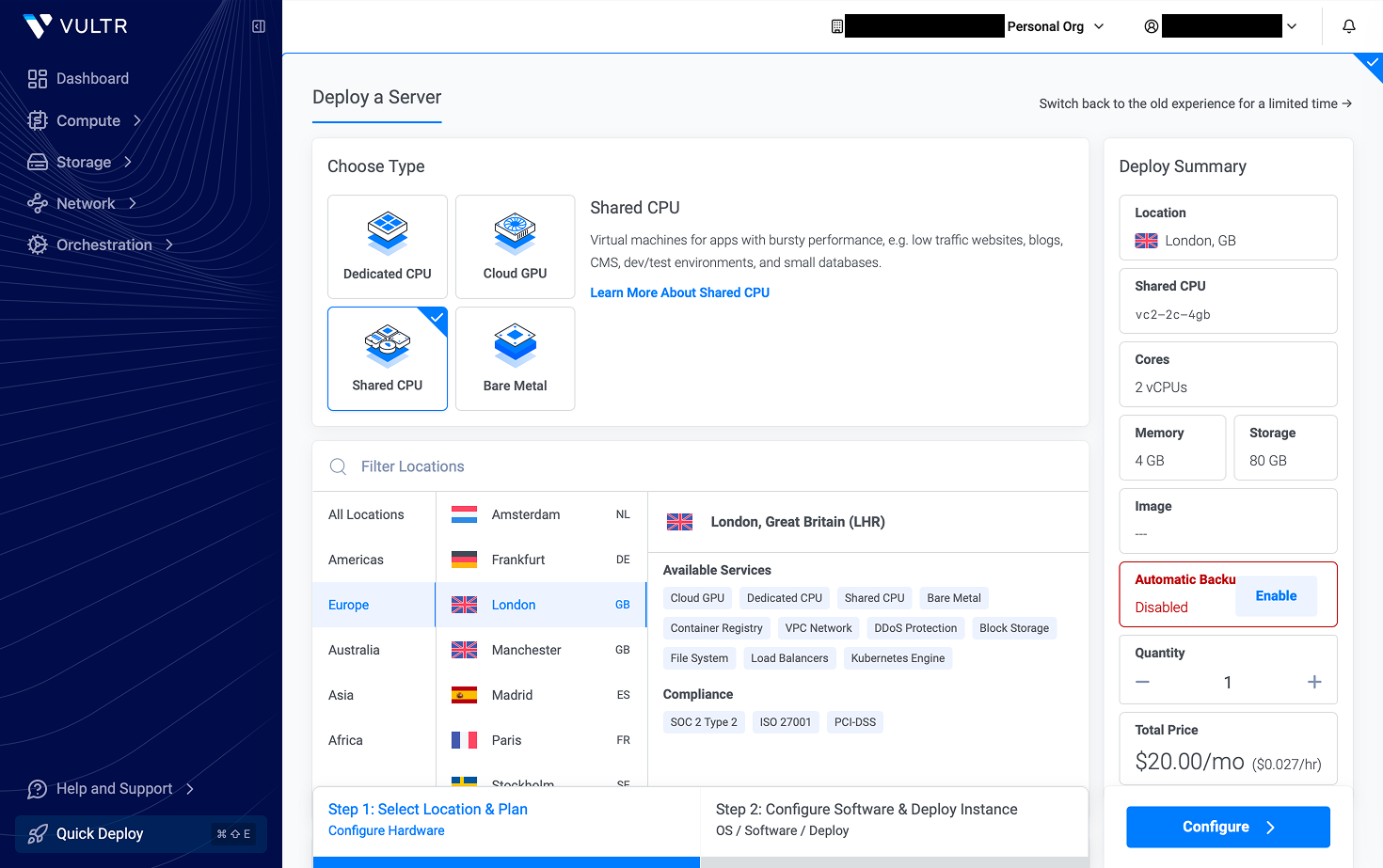
Task: Open the user account dropdown arrow
Action: coord(1292,26)
